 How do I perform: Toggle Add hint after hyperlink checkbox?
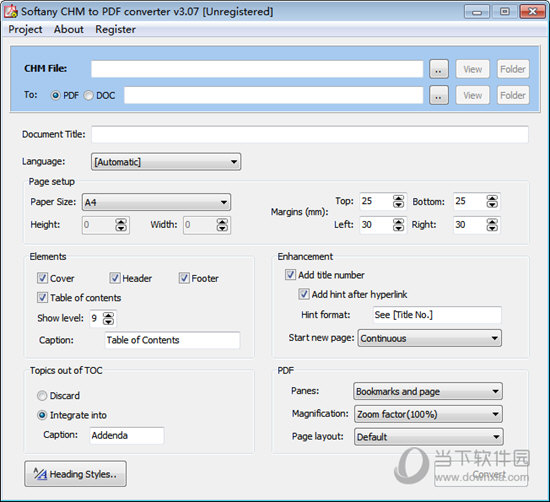[x=304, y=294]
